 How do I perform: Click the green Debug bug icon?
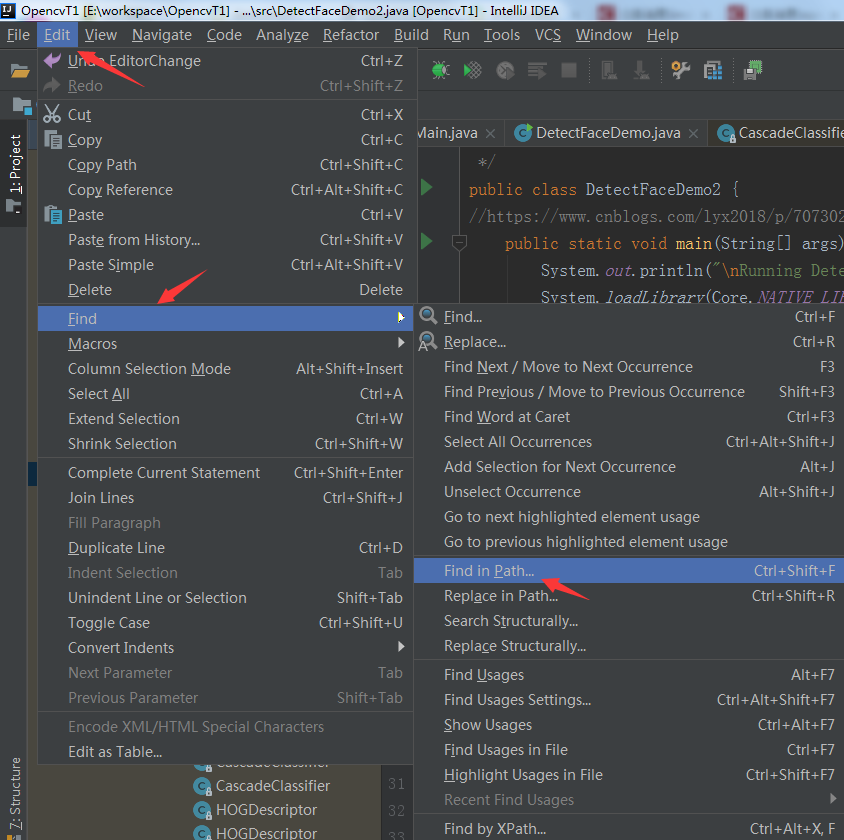pos(440,70)
